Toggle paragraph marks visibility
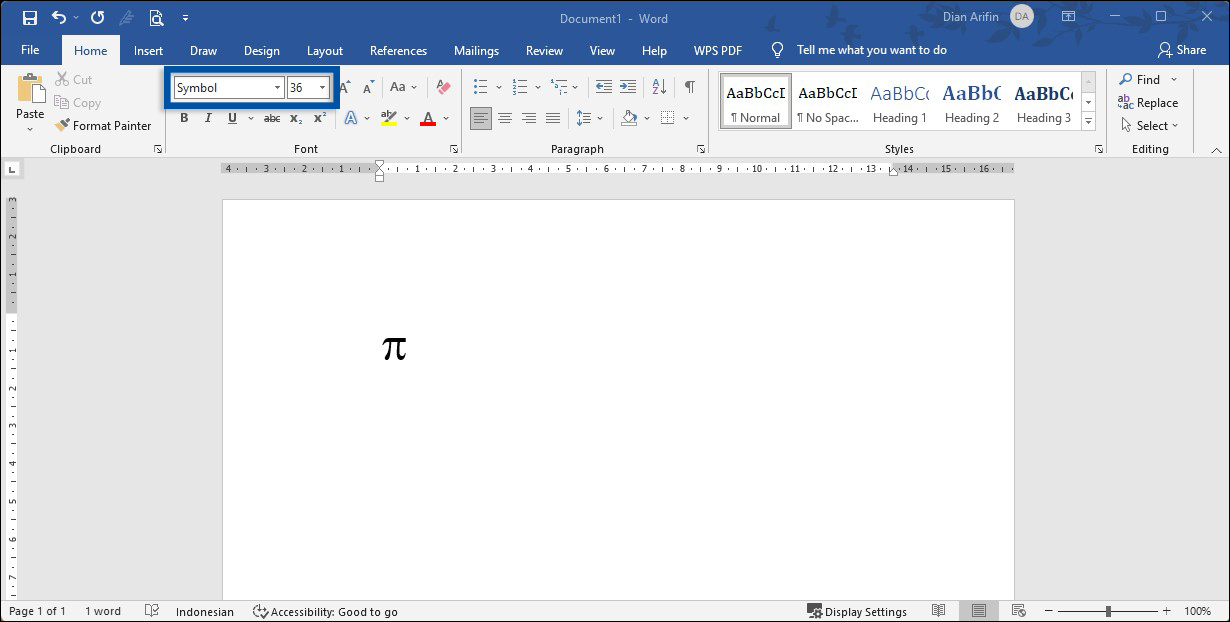1230x622 pixels. point(689,87)
